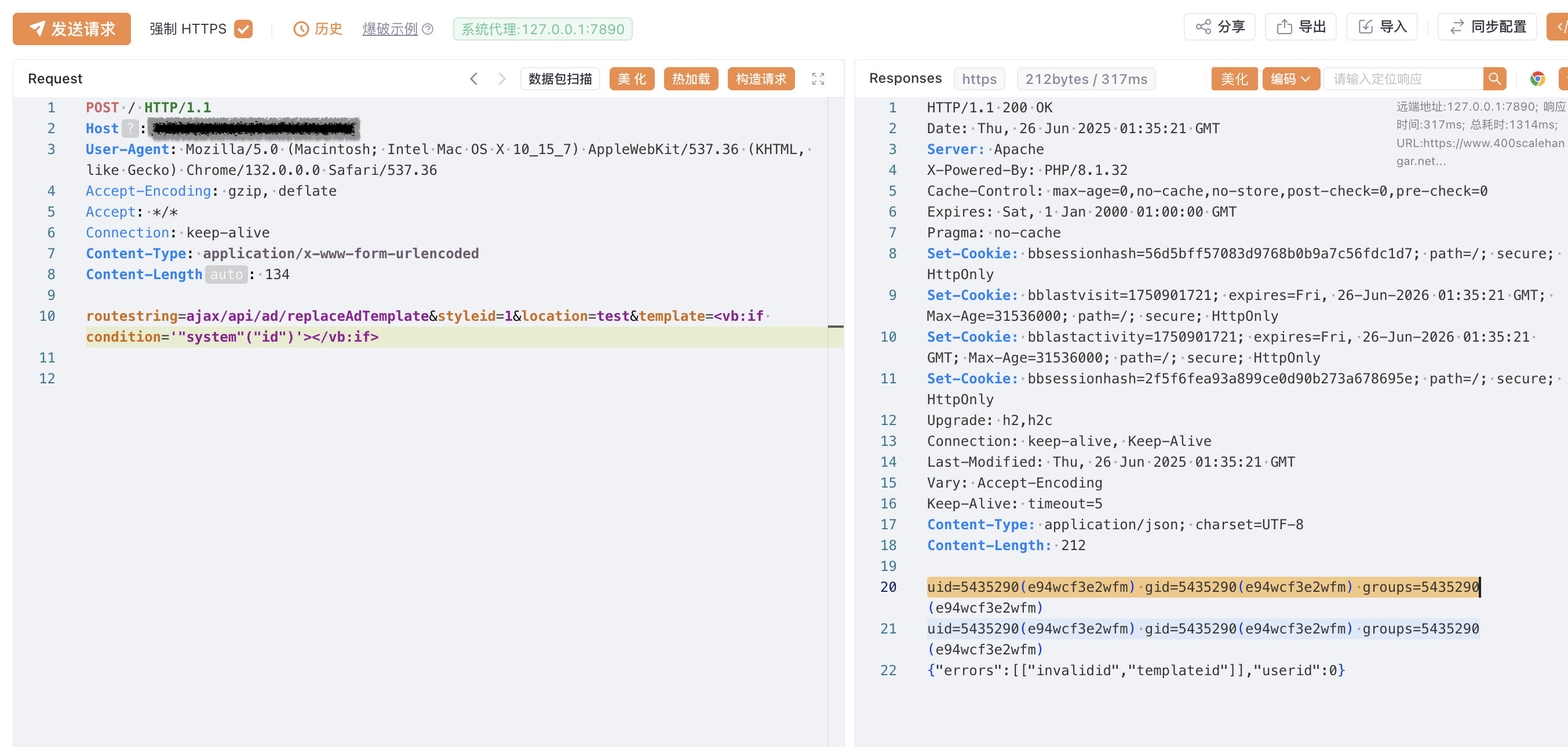Image resolution: width=1568 pixels, height=747 pixels.
Task: Enable 热加载 hot reload button
Action: [x=690, y=79]
